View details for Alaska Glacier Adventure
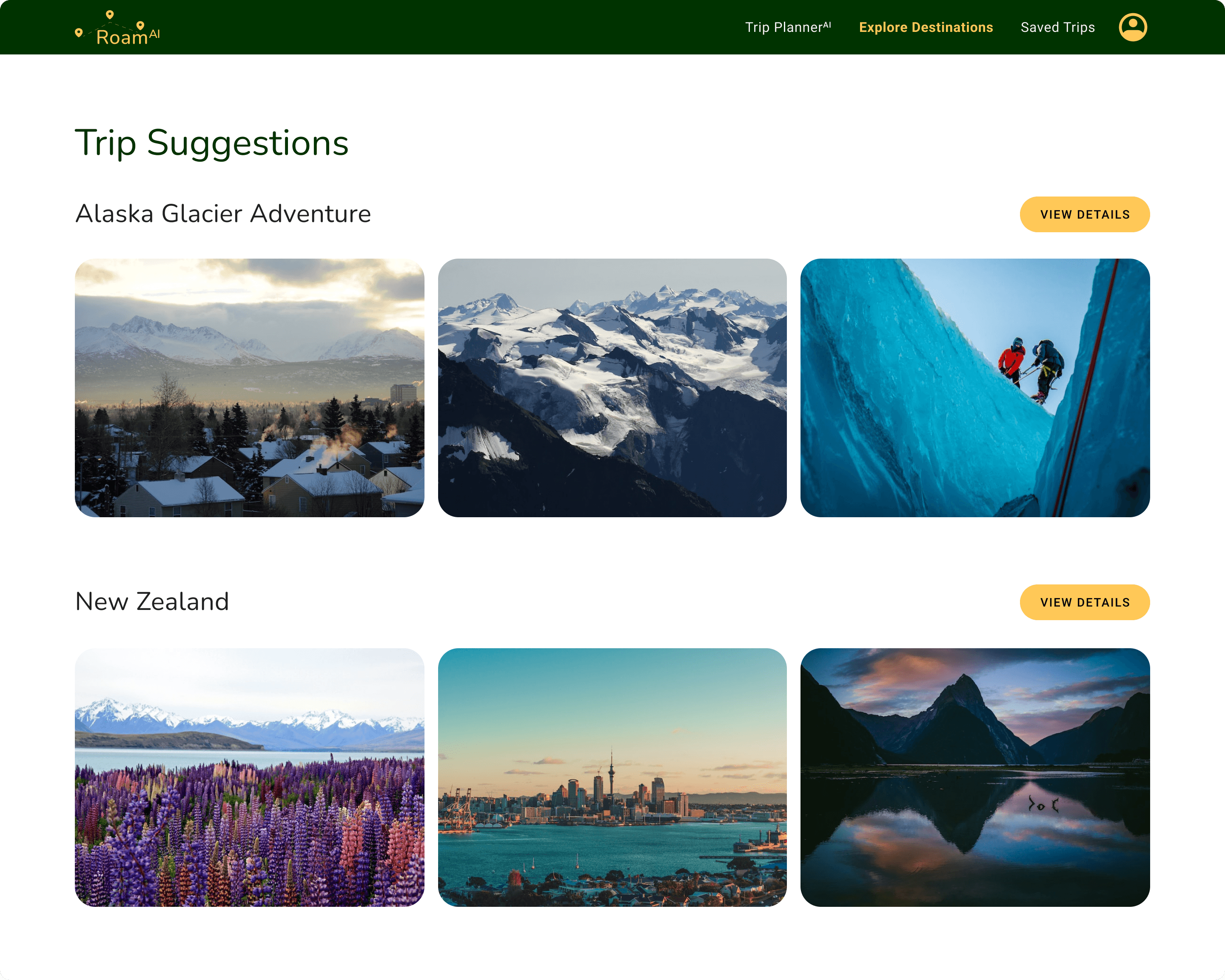Viewport: 1225px width, 980px height. [x=1084, y=214]
